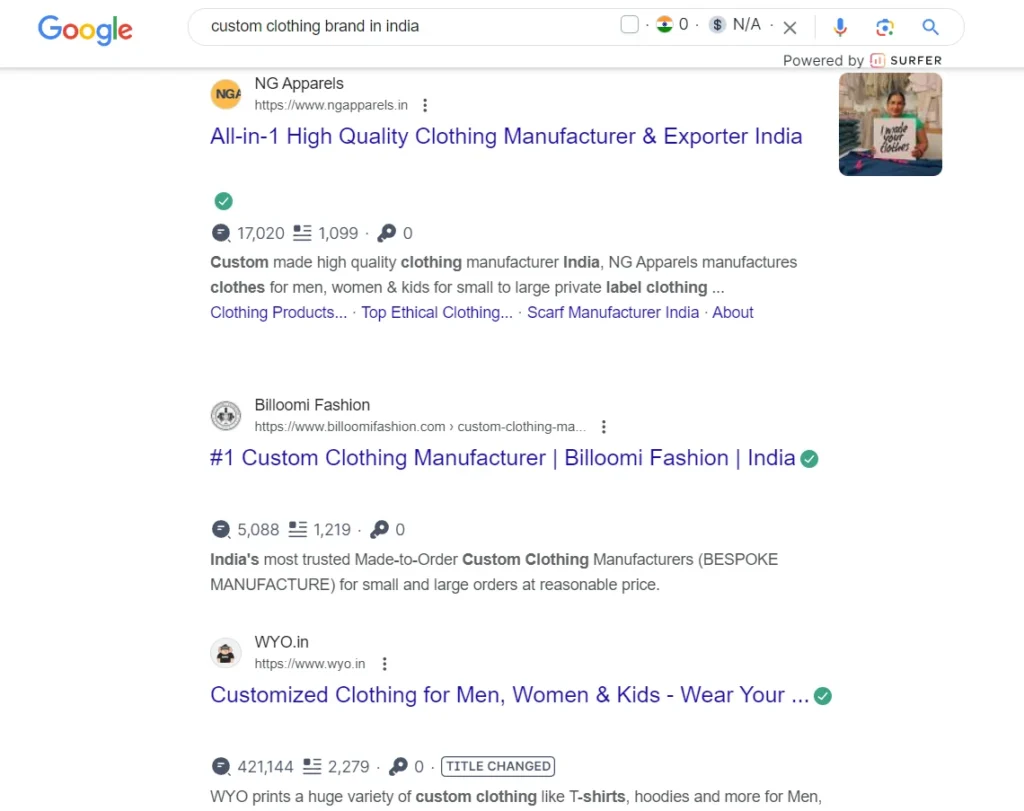The width and height of the screenshot is (1024, 811).
Task: Open the About sitelink
Action: 733,313
